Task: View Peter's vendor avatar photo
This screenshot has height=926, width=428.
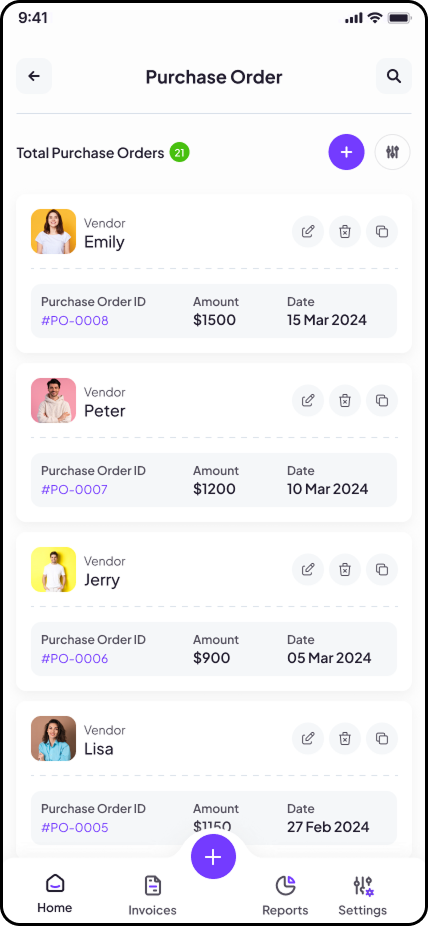Action: pyautogui.click(x=54, y=400)
